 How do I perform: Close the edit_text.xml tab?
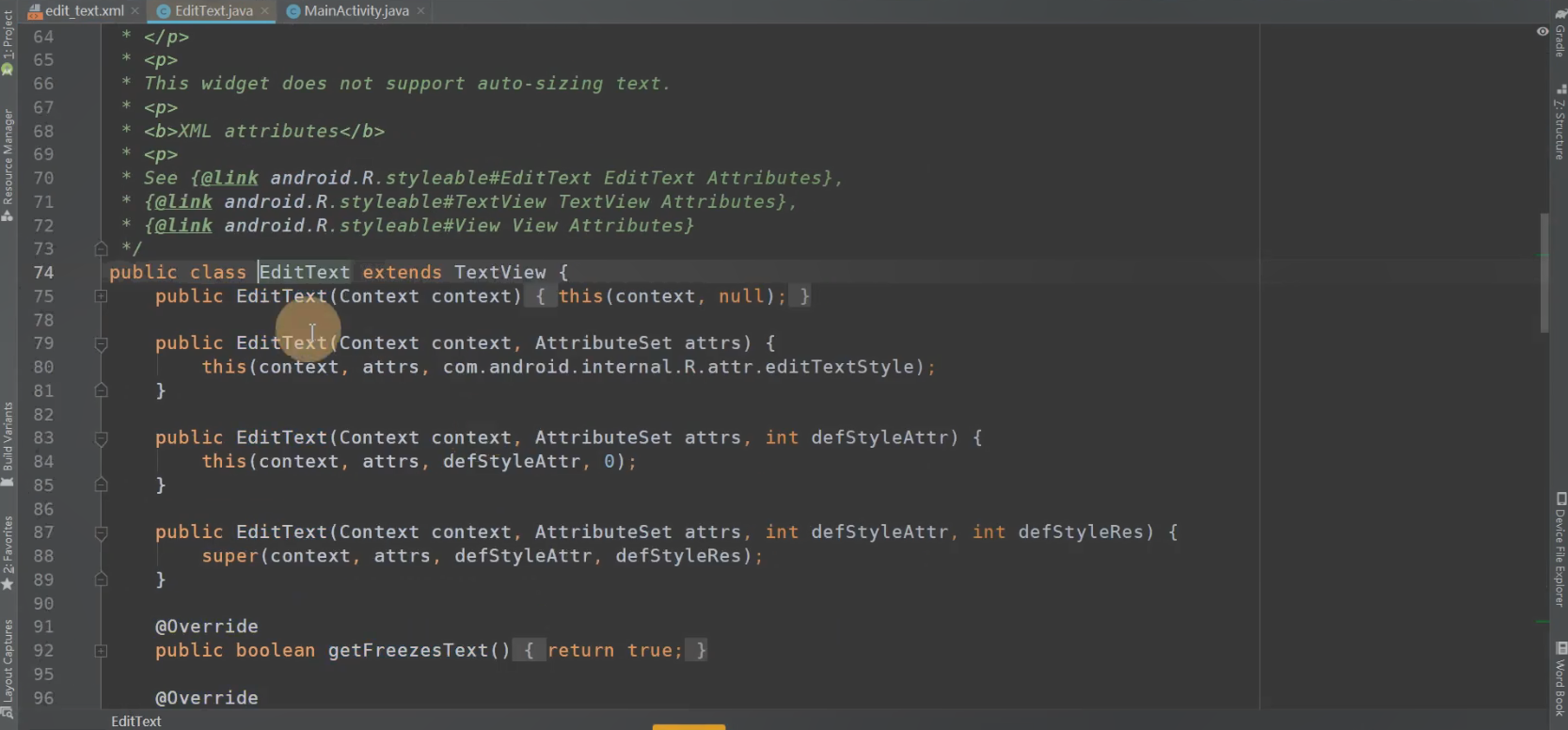[135, 10]
